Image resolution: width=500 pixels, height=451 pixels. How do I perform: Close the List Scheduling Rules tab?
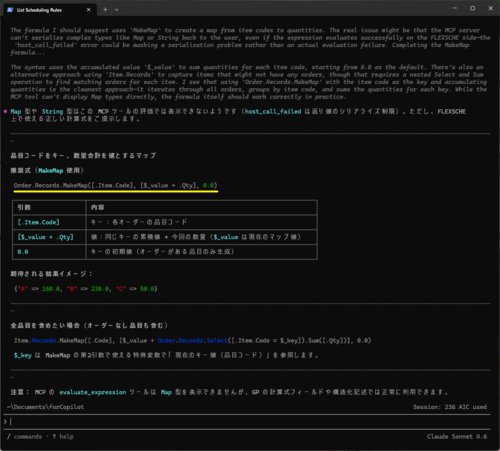pos(88,10)
